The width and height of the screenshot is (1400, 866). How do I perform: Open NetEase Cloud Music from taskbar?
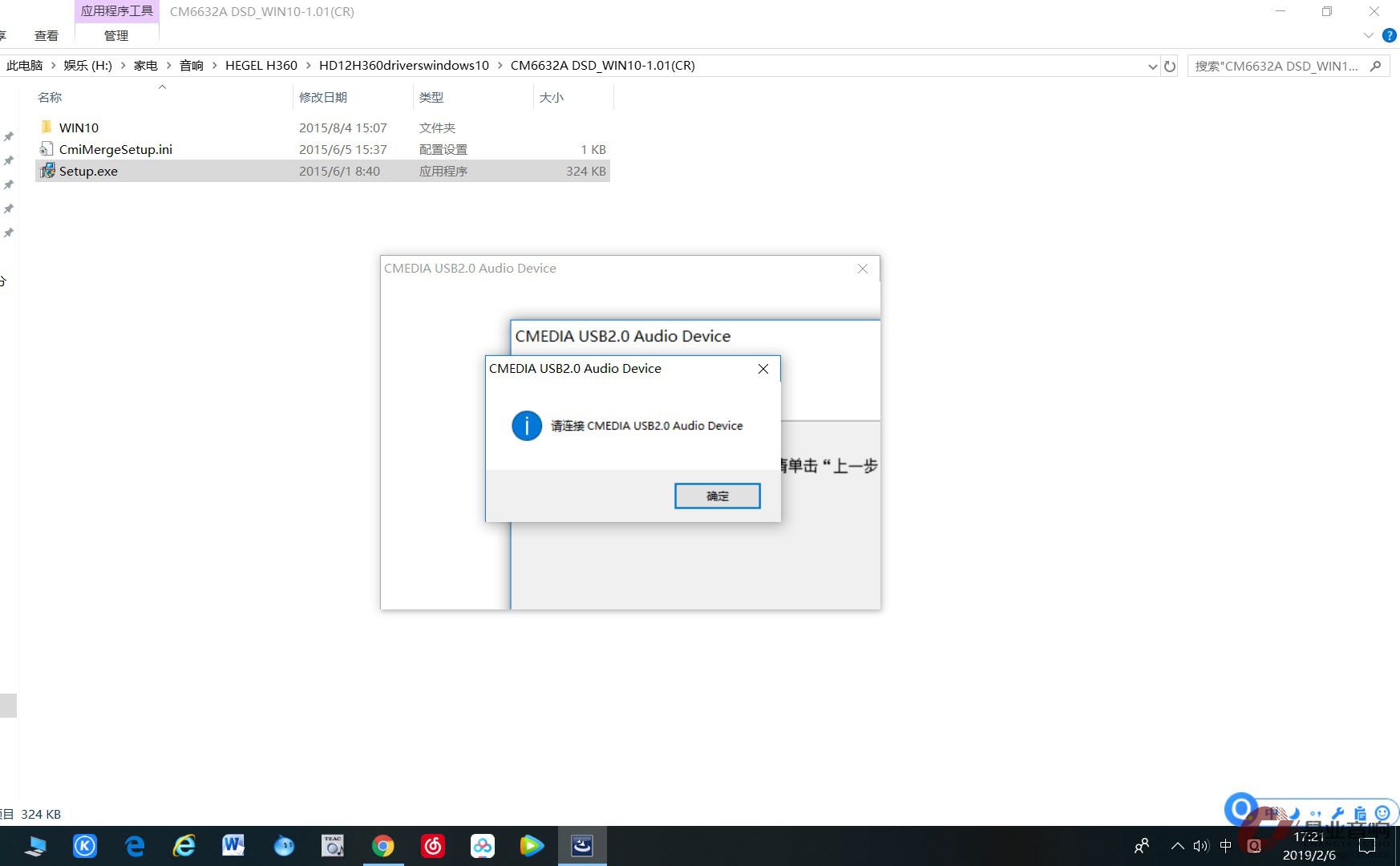click(433, 846)
